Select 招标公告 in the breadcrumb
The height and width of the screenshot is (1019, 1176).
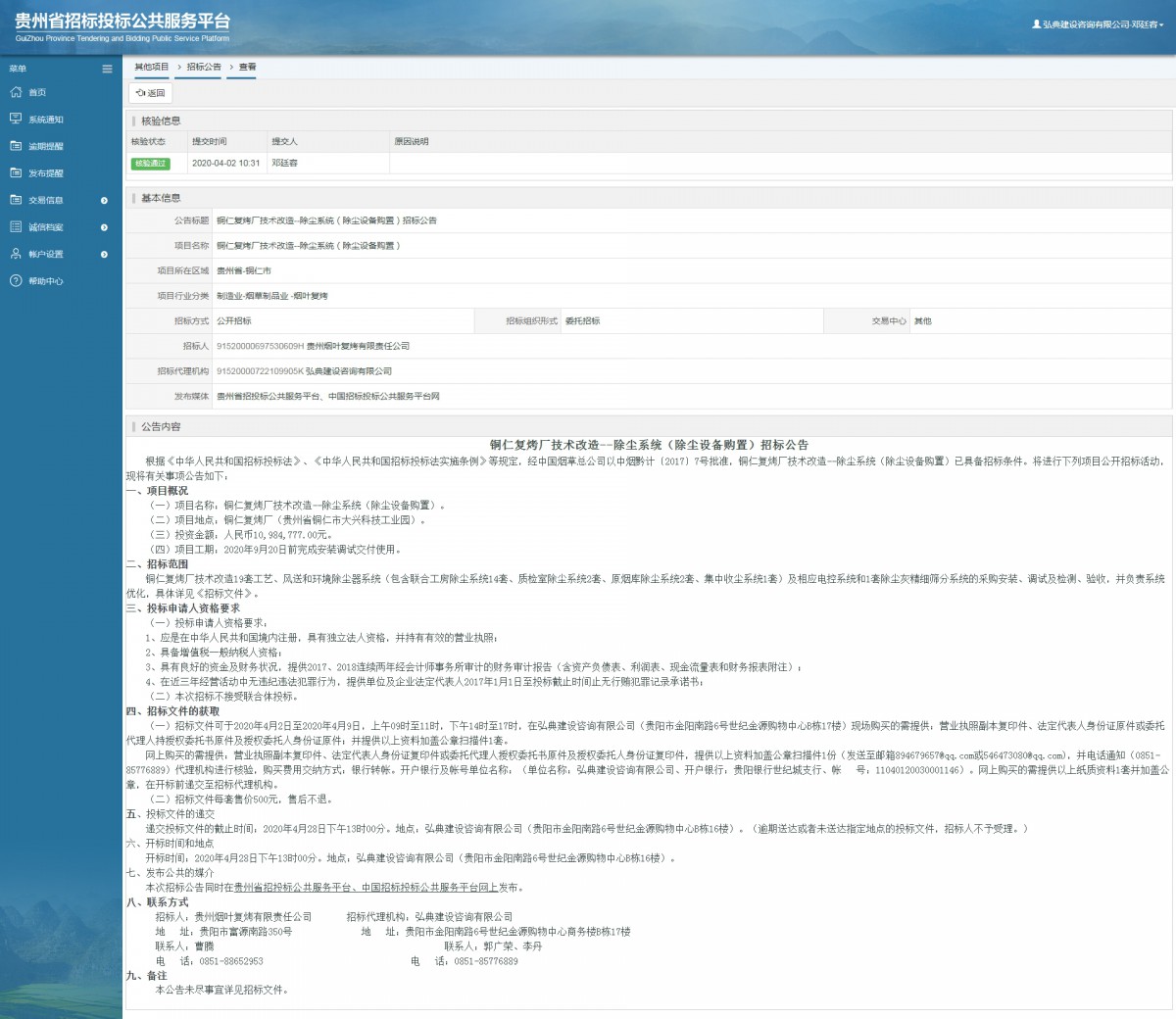204,67
